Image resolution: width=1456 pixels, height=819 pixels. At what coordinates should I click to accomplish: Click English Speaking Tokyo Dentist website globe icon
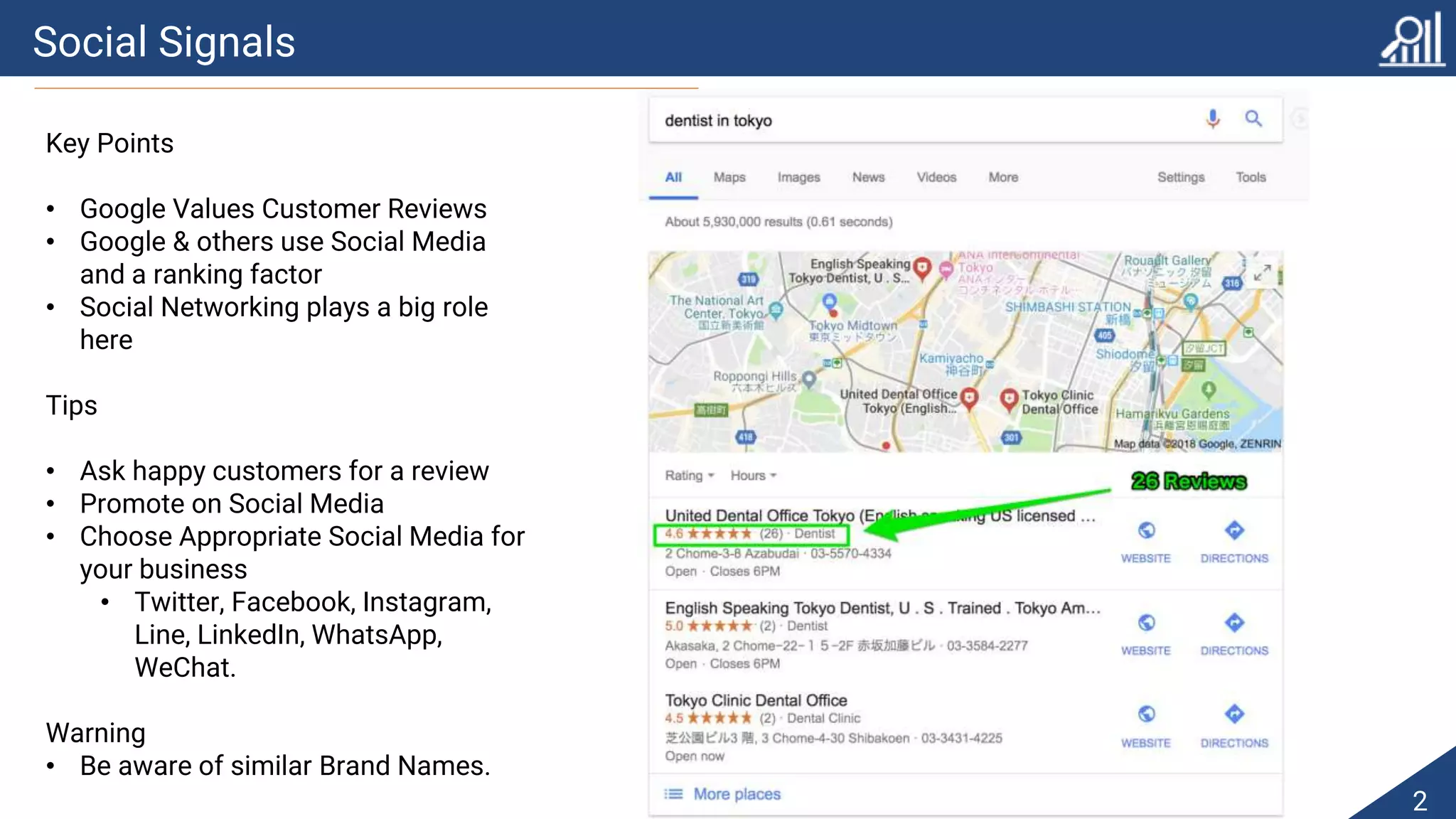pyautogui.click(x=1146, y=623)
